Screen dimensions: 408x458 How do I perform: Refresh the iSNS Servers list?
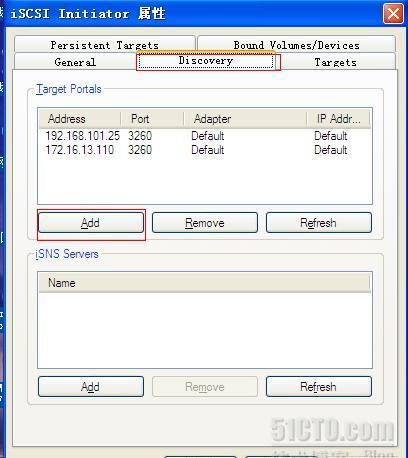tap(319, 387)
